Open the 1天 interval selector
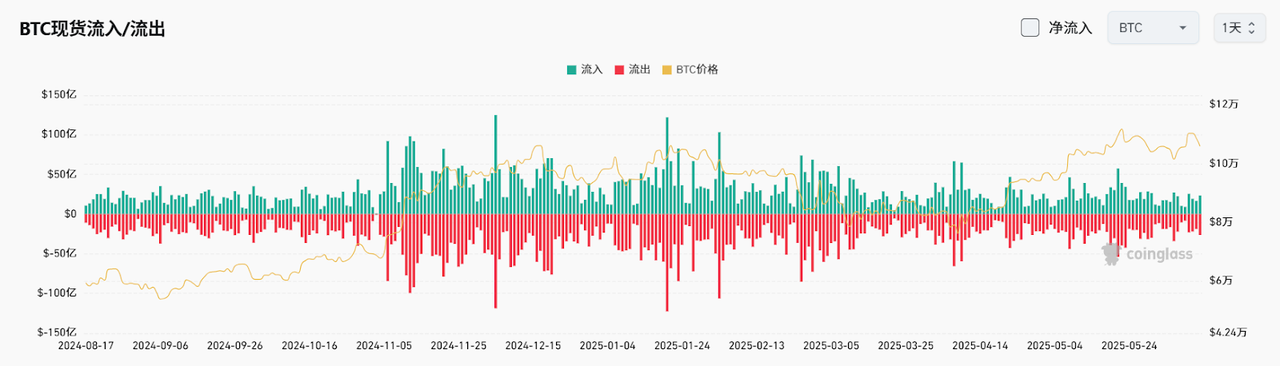 tap(1241, 28)
